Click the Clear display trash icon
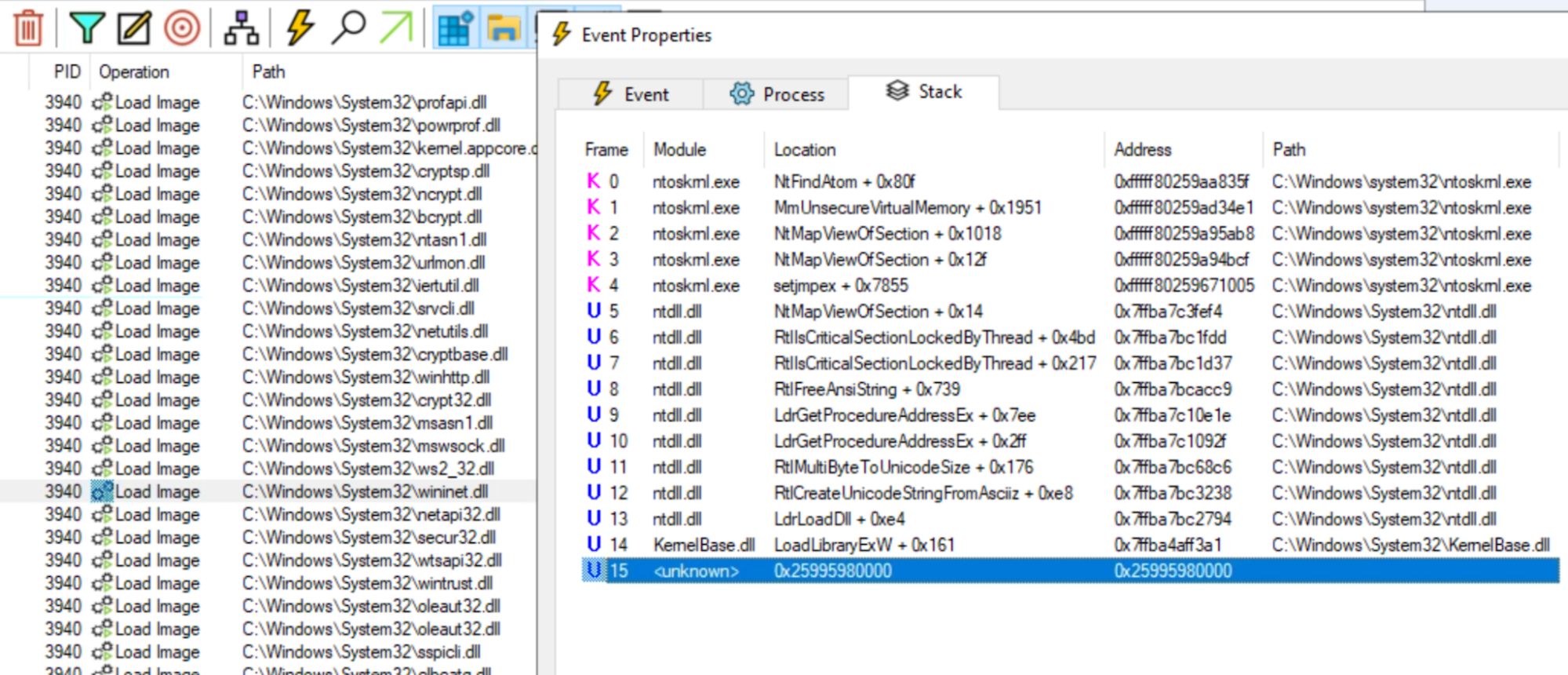The width and height of the screenshot is (1568, 675). coord(28,28)
